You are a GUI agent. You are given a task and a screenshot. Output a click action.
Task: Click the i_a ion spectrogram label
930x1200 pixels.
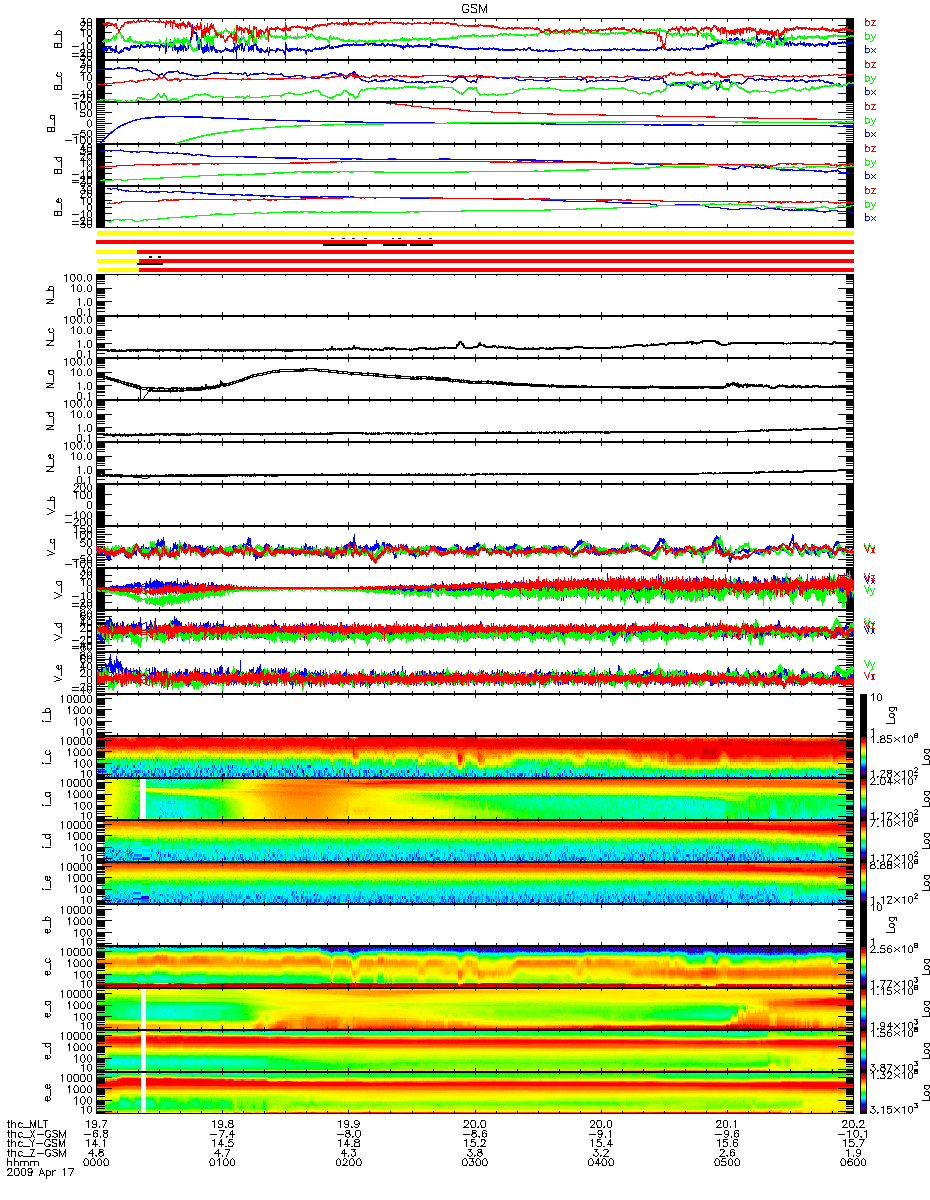point(46,799)
